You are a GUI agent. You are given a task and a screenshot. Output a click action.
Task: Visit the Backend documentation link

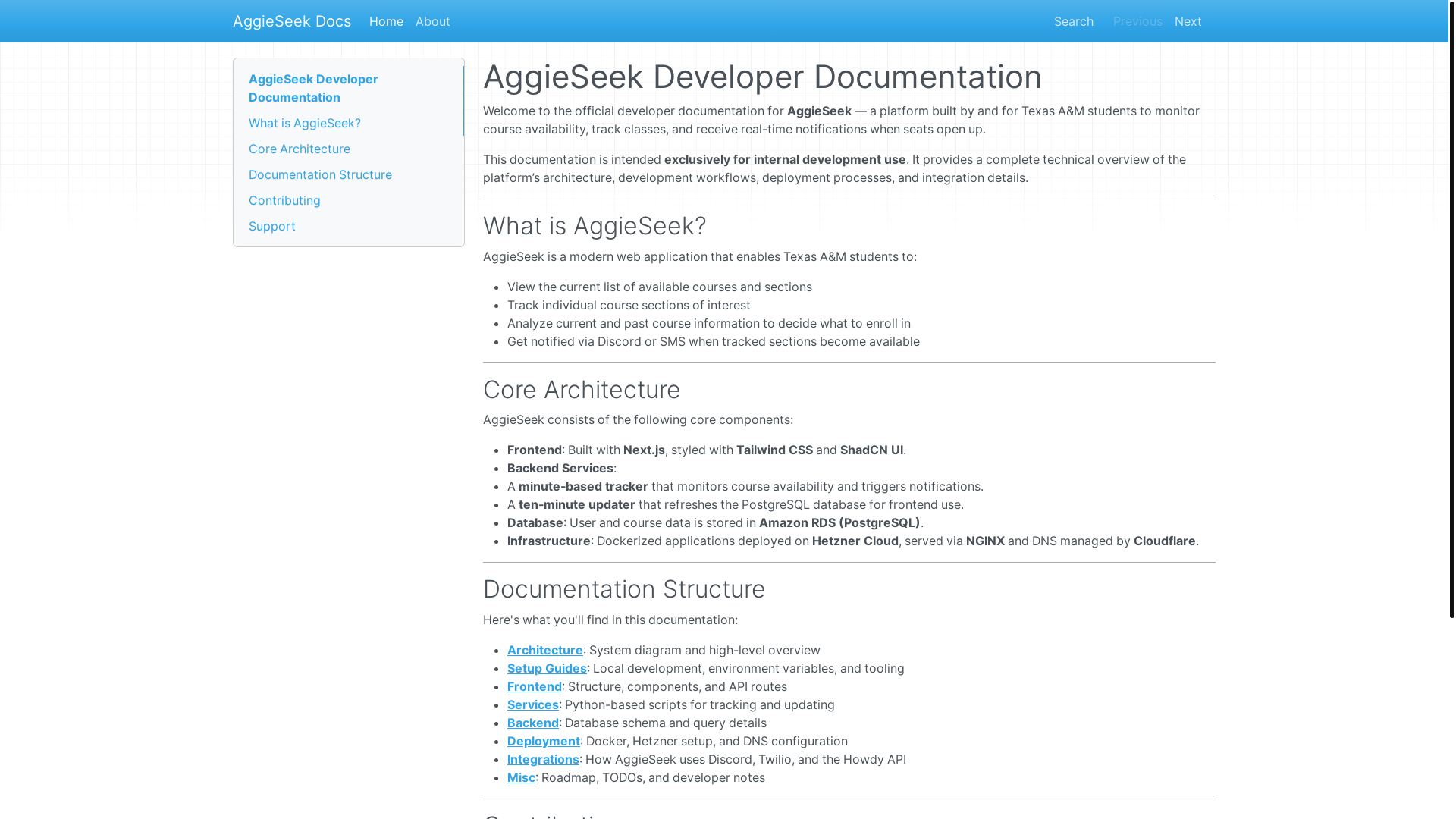[533, 723]
